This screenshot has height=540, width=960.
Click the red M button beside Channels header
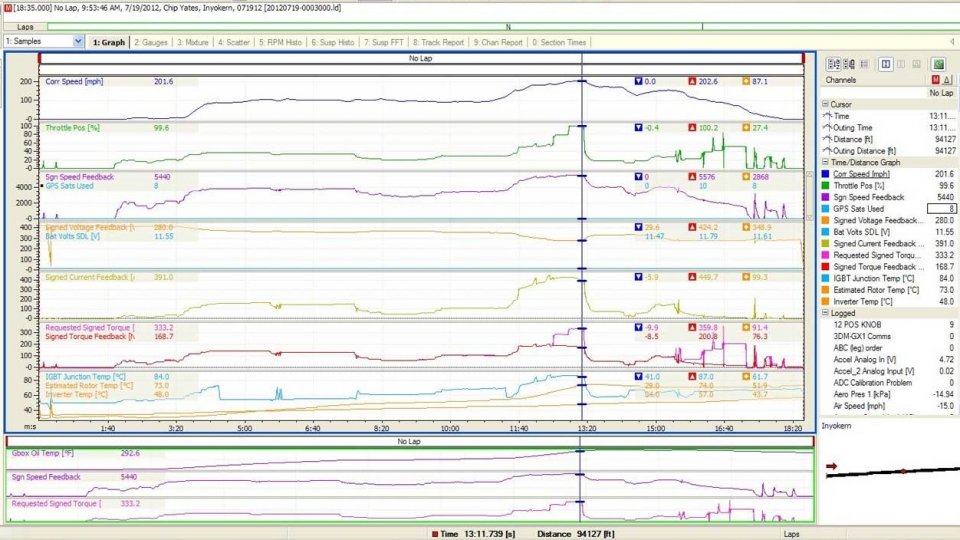click(x=935, y=79)
